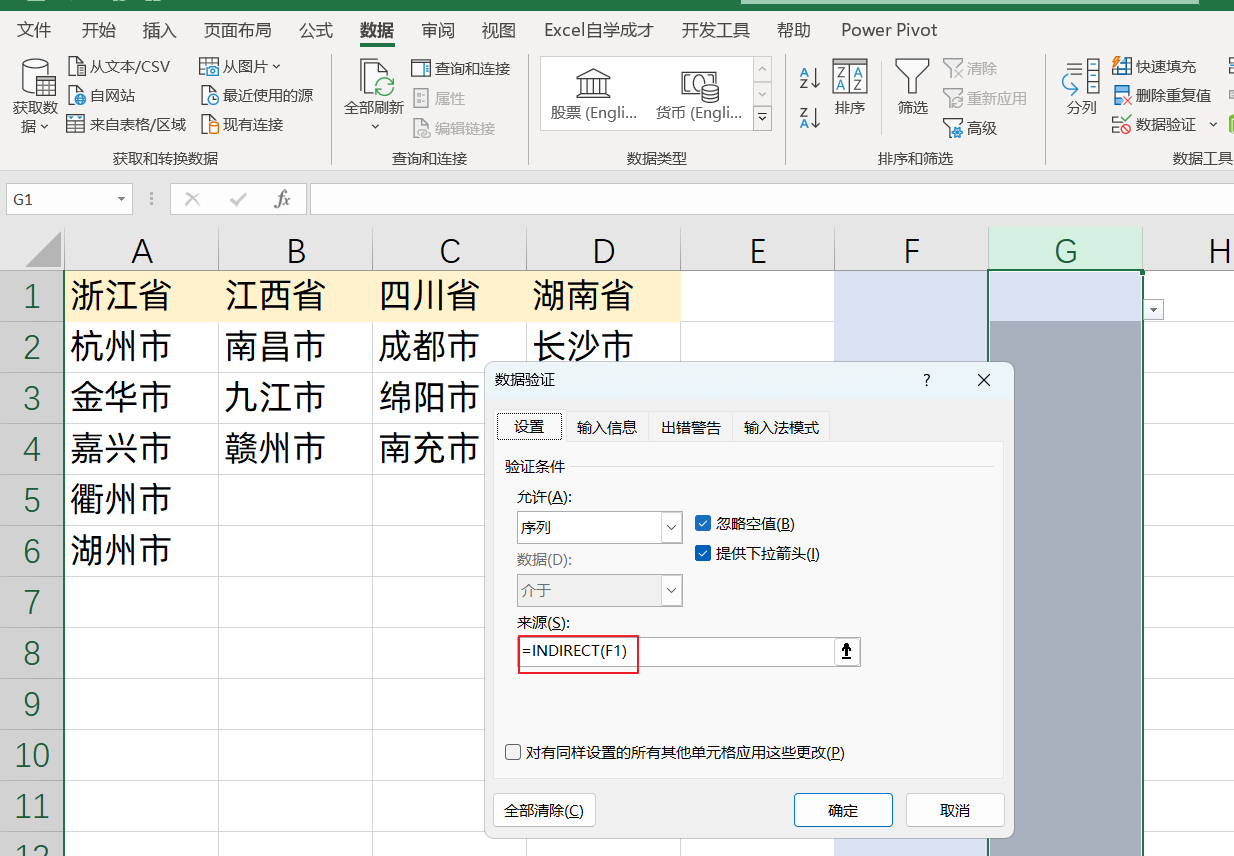Click the 来源 input field
1234x856 pixels.
(x=676, y=652)
